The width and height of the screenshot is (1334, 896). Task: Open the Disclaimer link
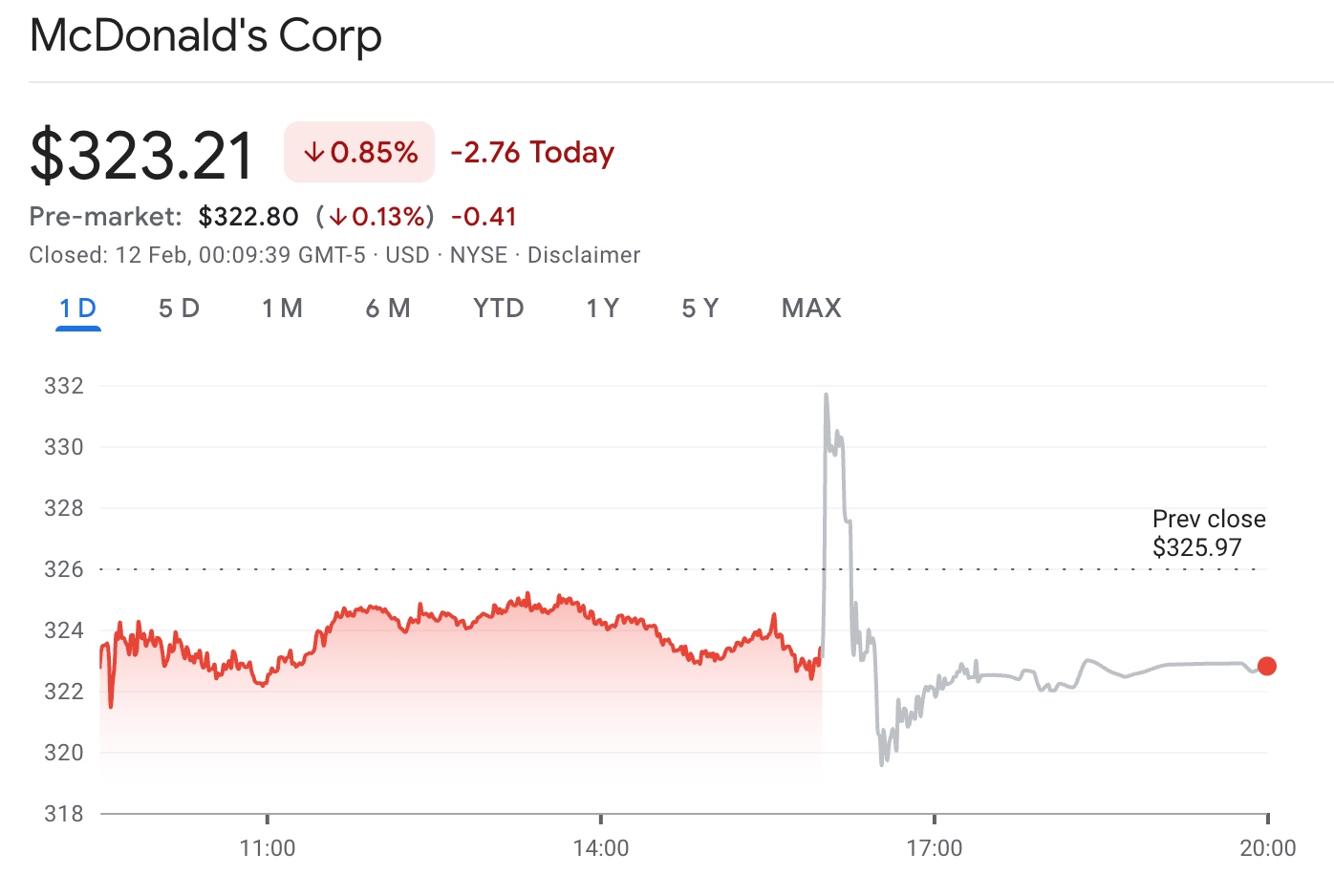point(584,255)
